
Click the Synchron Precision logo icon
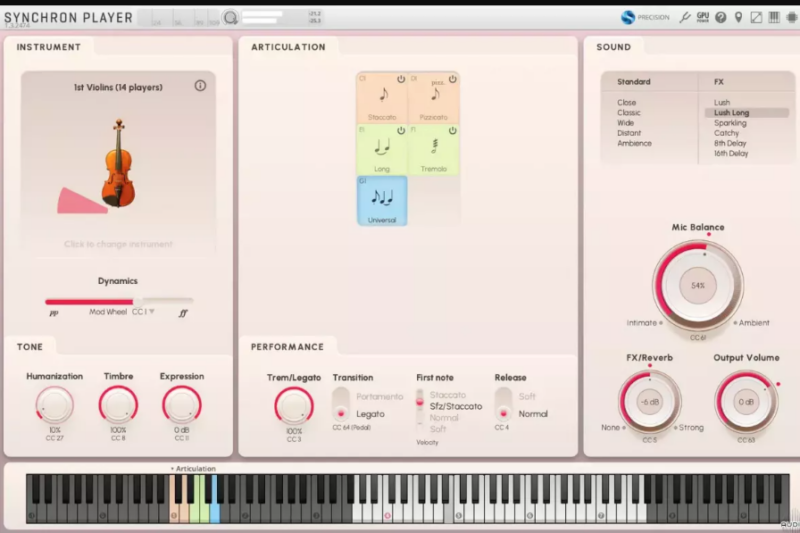click(628, 17)
